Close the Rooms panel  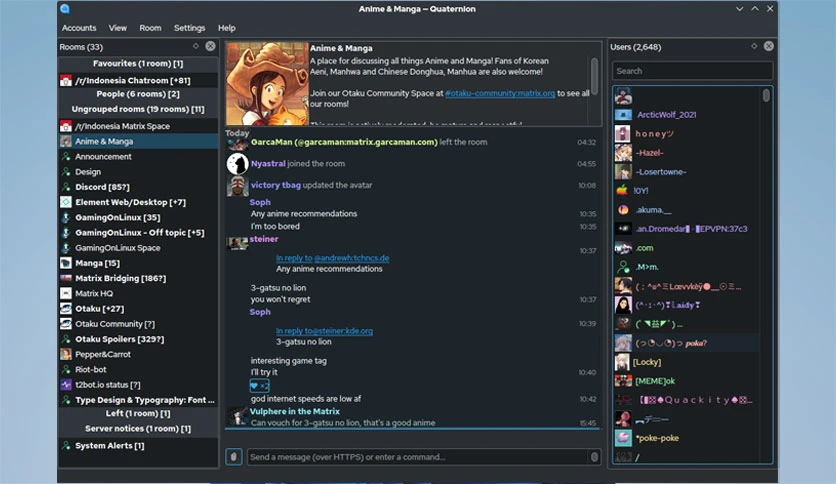[211, 46]
